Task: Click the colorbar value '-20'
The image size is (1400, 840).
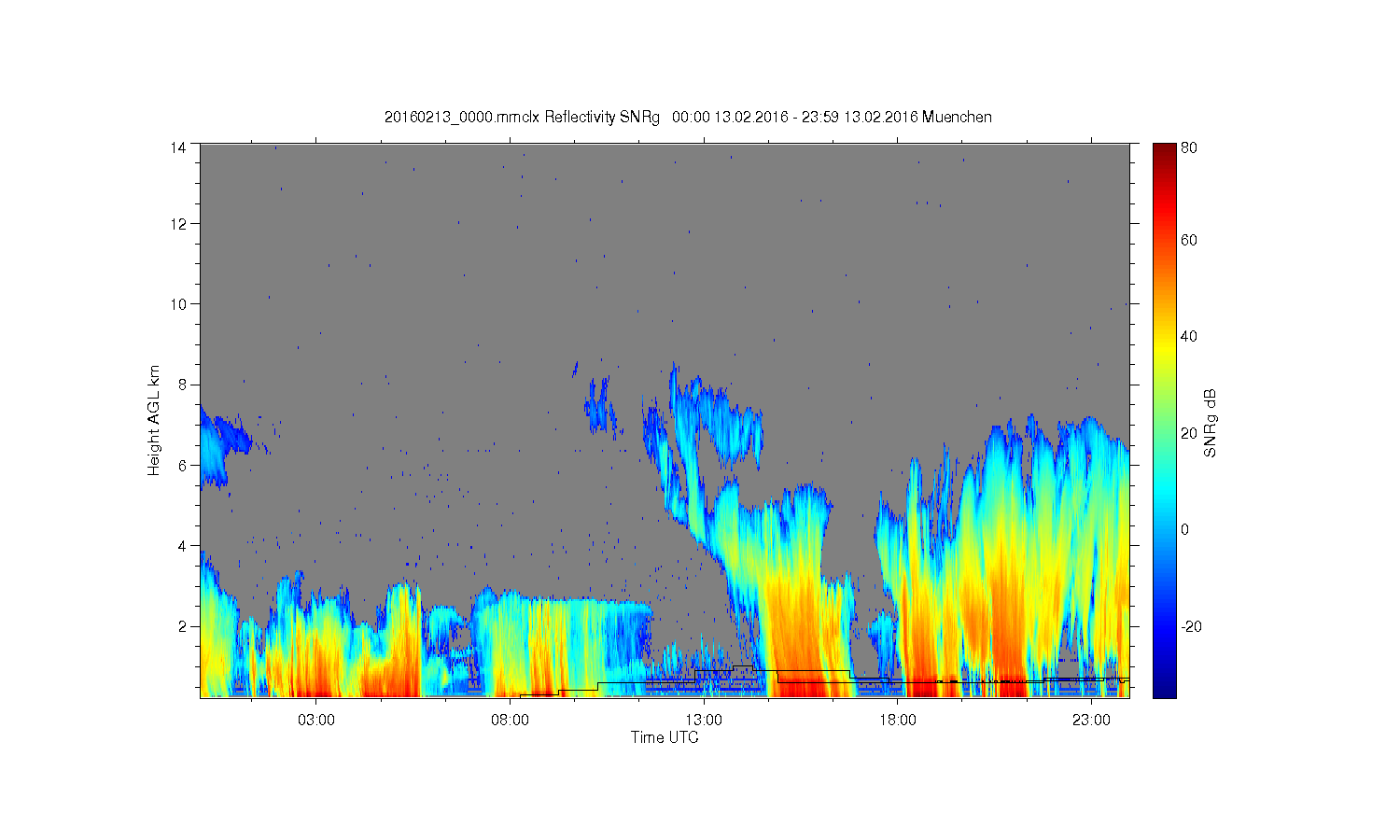Action: pyautogui.click(x=1191, y=626)
